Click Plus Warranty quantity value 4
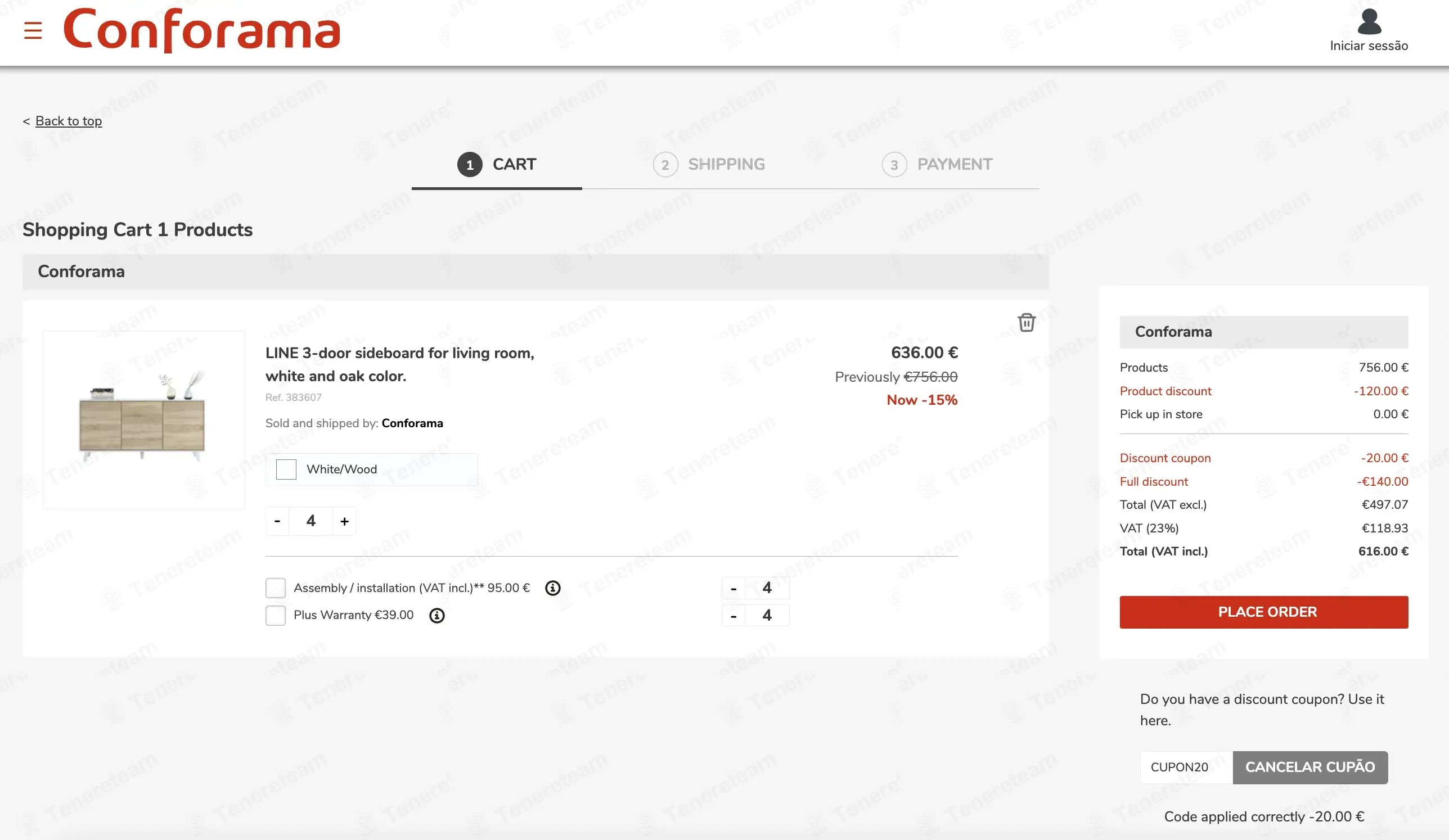 tap(767, 615)
